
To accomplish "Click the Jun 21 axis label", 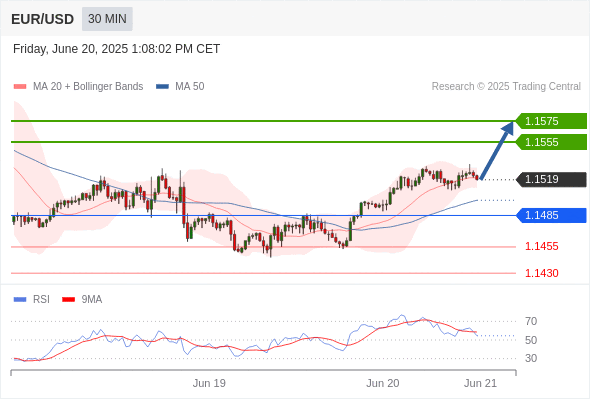I will [x=481, y=383].
